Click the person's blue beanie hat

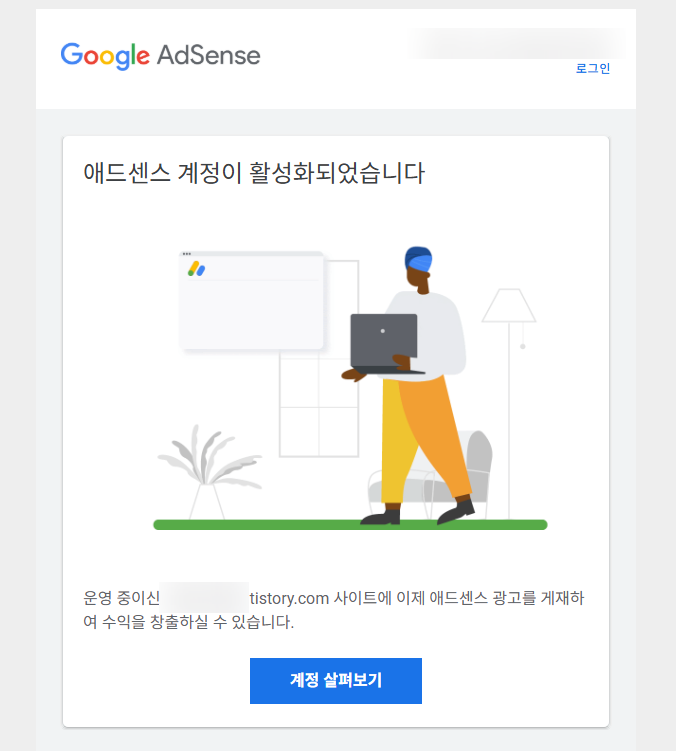pos(418,259)
